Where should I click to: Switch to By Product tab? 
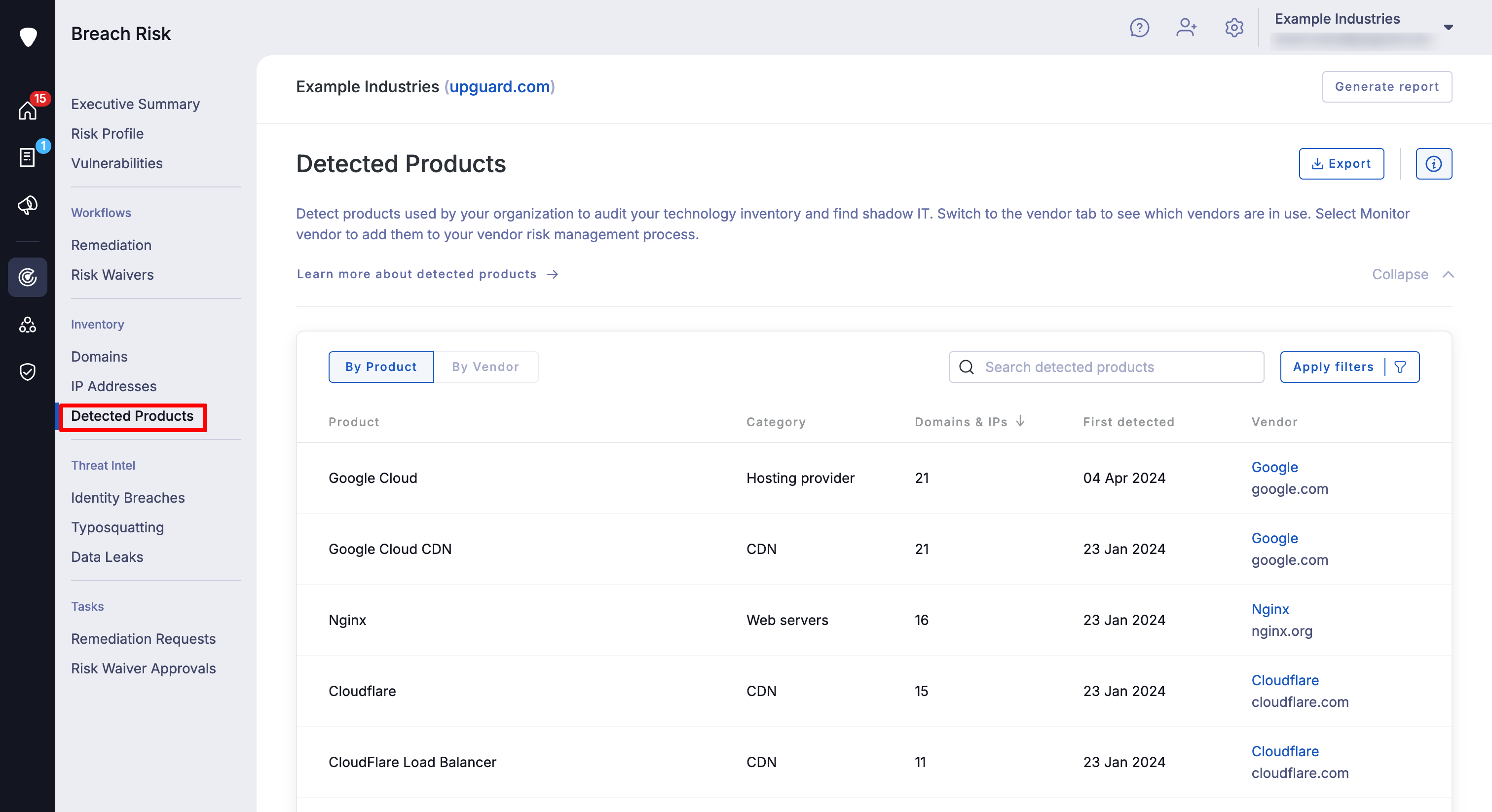pos(381,367)
